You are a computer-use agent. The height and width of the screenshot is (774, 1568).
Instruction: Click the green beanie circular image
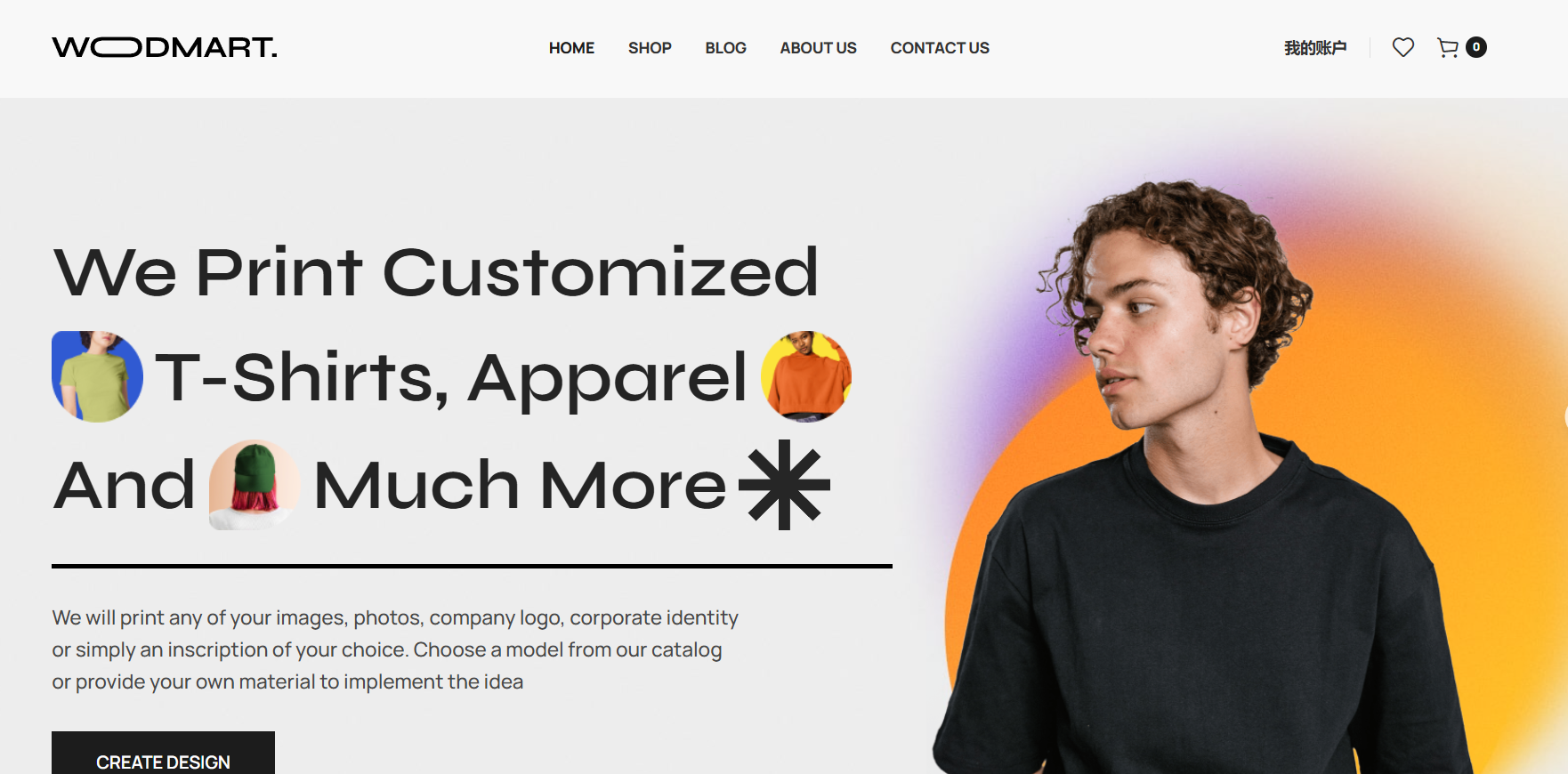click(255, 485)
